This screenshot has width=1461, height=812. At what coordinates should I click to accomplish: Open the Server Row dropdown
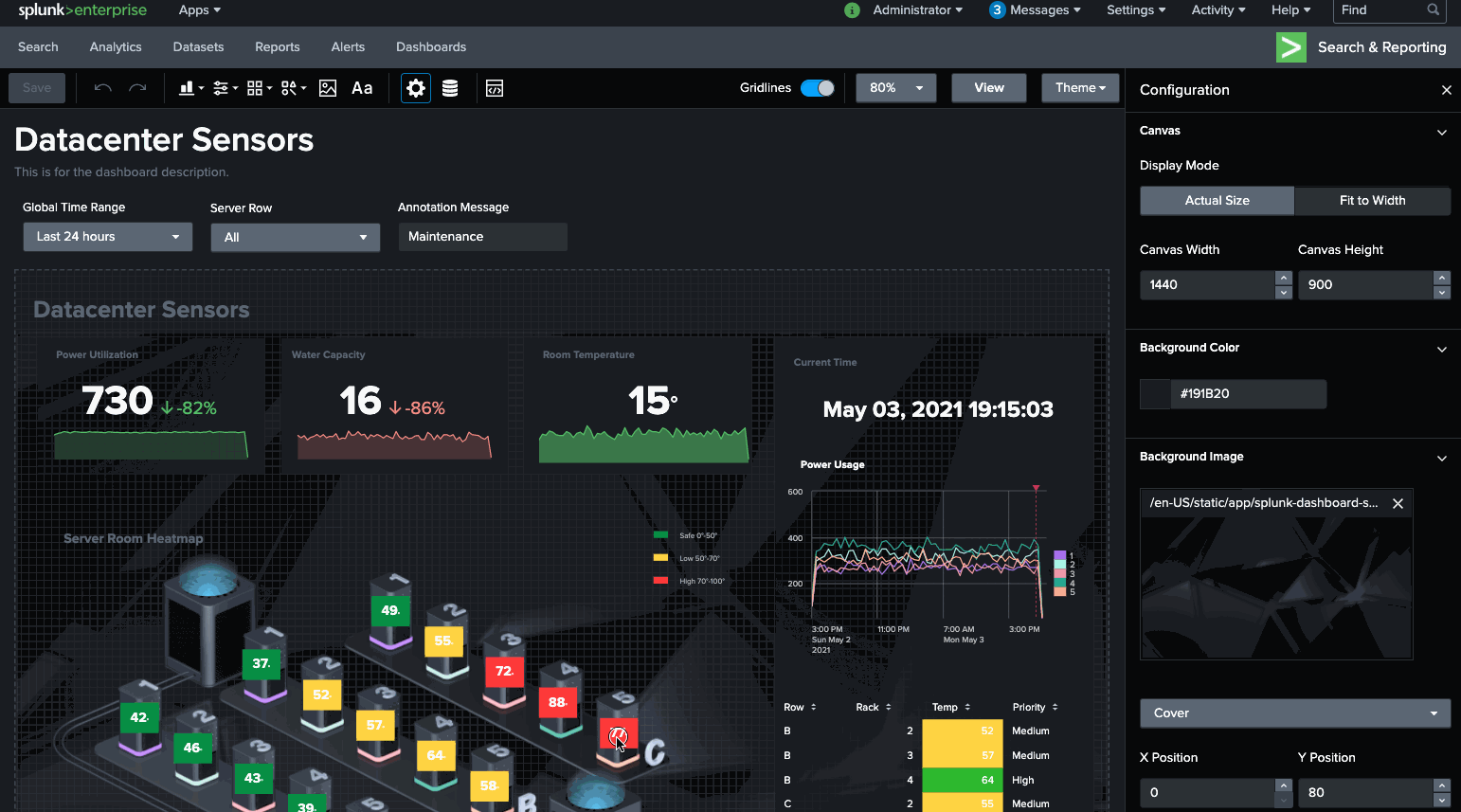(295, 237)
